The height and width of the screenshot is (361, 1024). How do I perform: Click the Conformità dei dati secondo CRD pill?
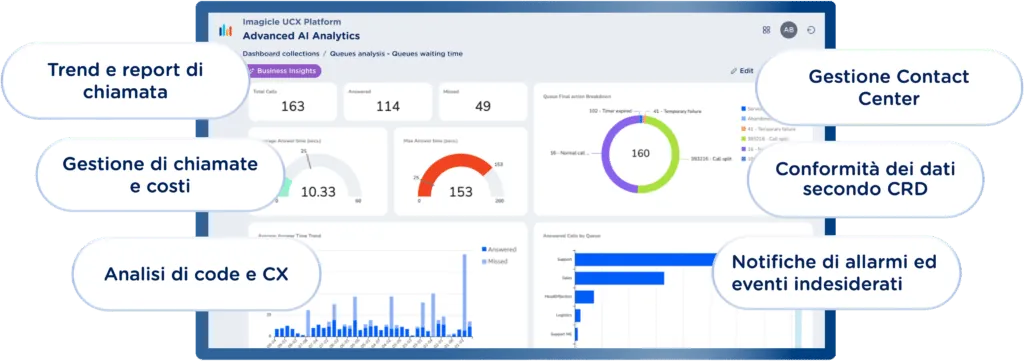click(x=865, y=180)
